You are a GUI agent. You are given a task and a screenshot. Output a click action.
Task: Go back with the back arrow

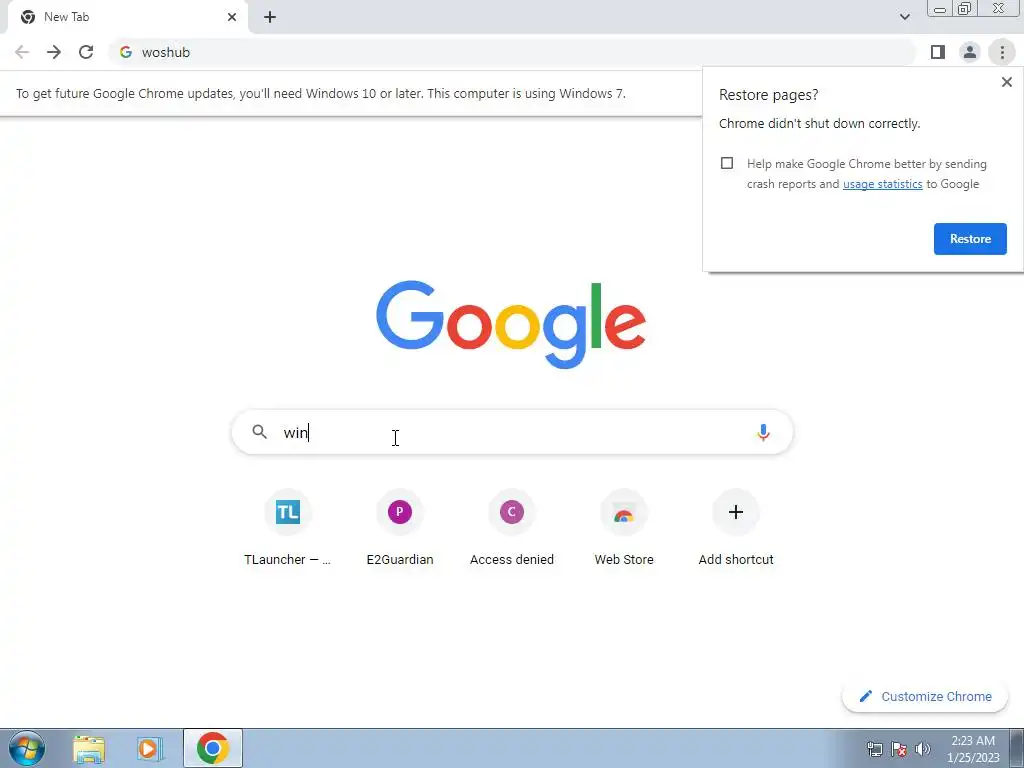(x=22, y=52)
